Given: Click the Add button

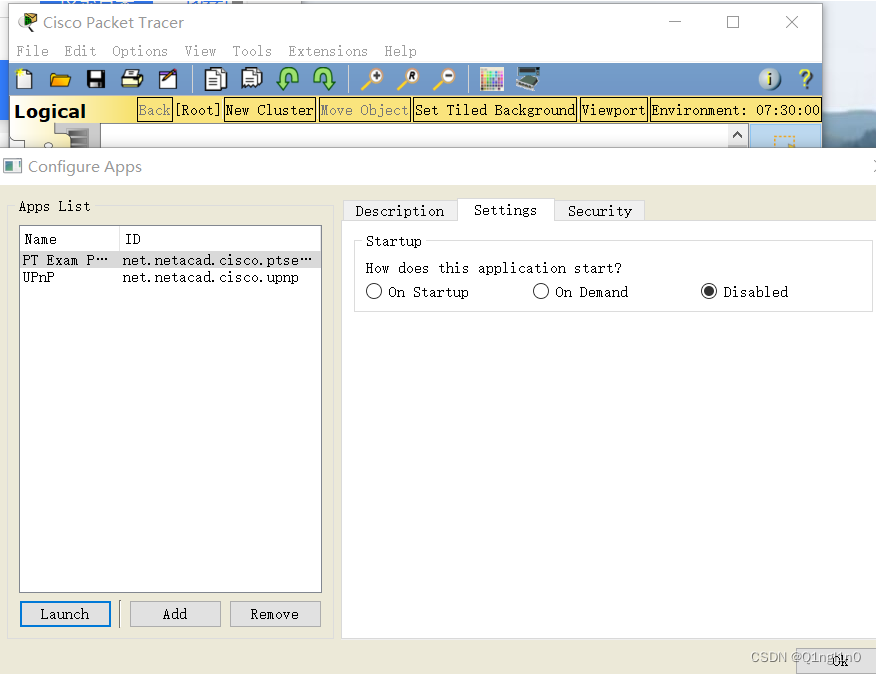Looking at the screenshot, I should (175, 614).
